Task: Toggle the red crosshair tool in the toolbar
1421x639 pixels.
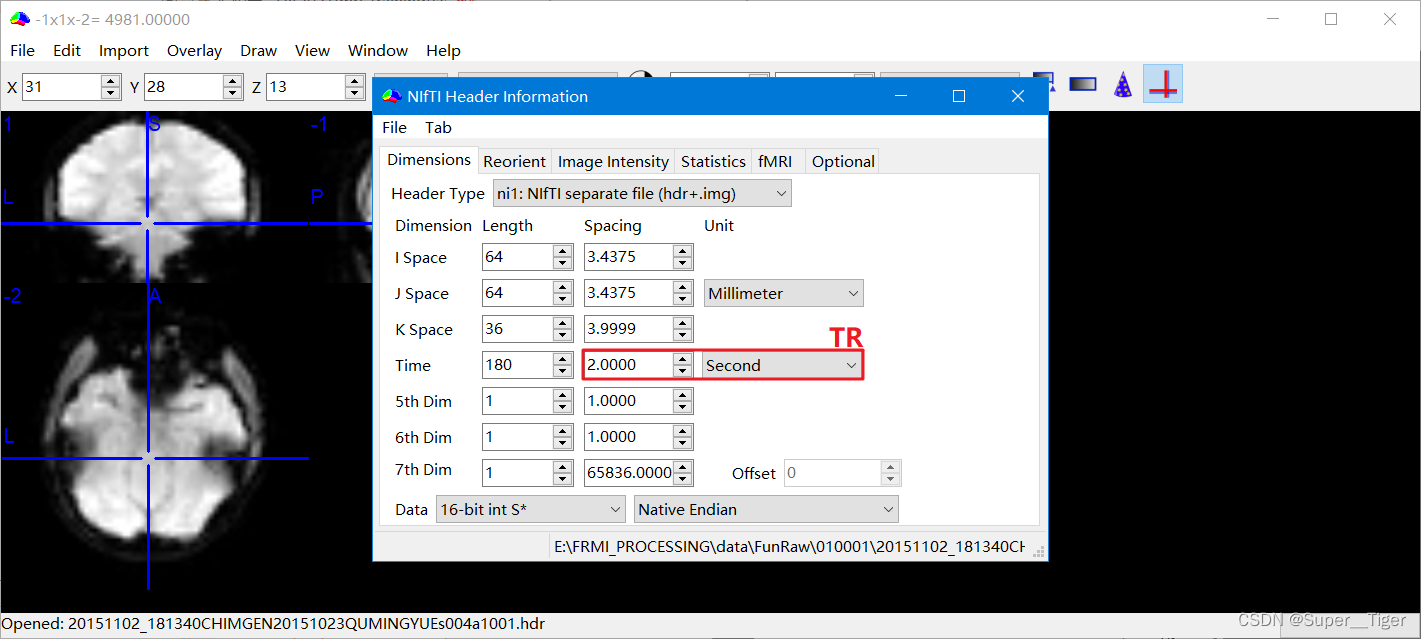Action: tap(1163, 85)
